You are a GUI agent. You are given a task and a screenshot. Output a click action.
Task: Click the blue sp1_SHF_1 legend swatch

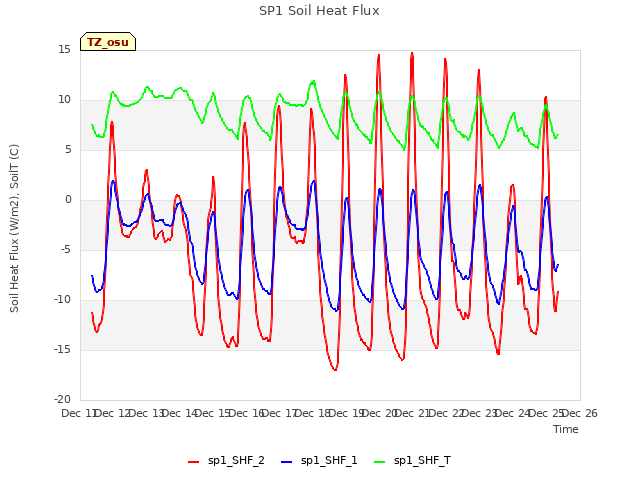point(287,462)
